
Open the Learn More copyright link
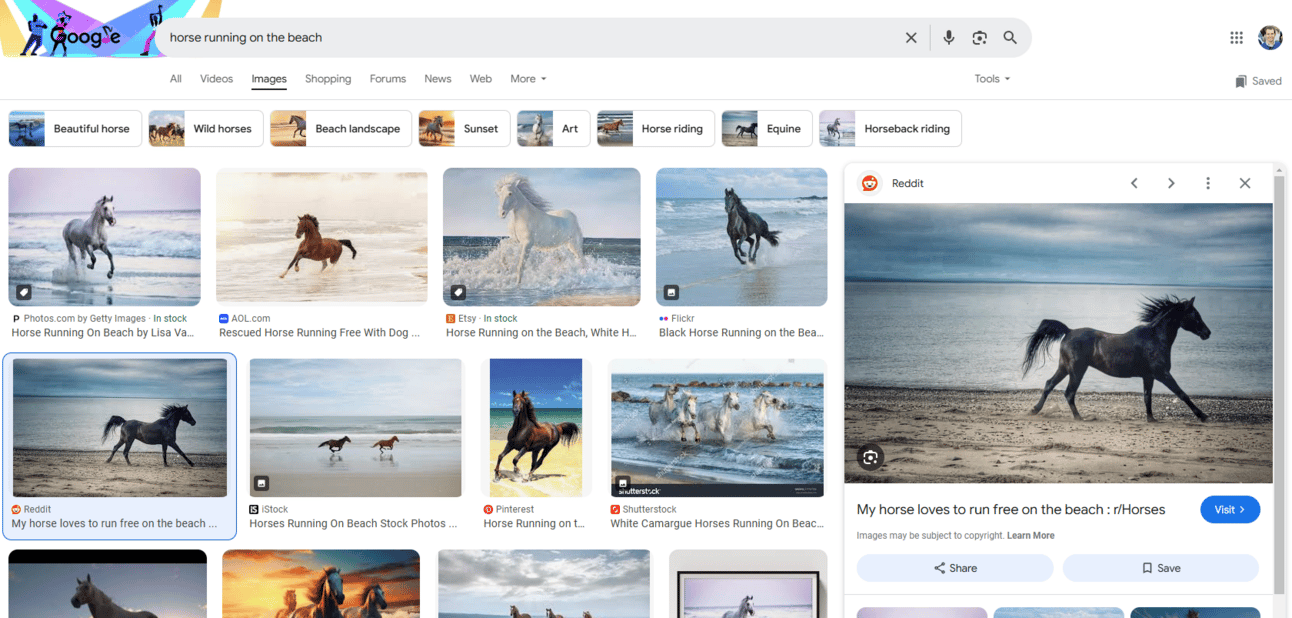pyautogui.click(x=1031, y=536)
